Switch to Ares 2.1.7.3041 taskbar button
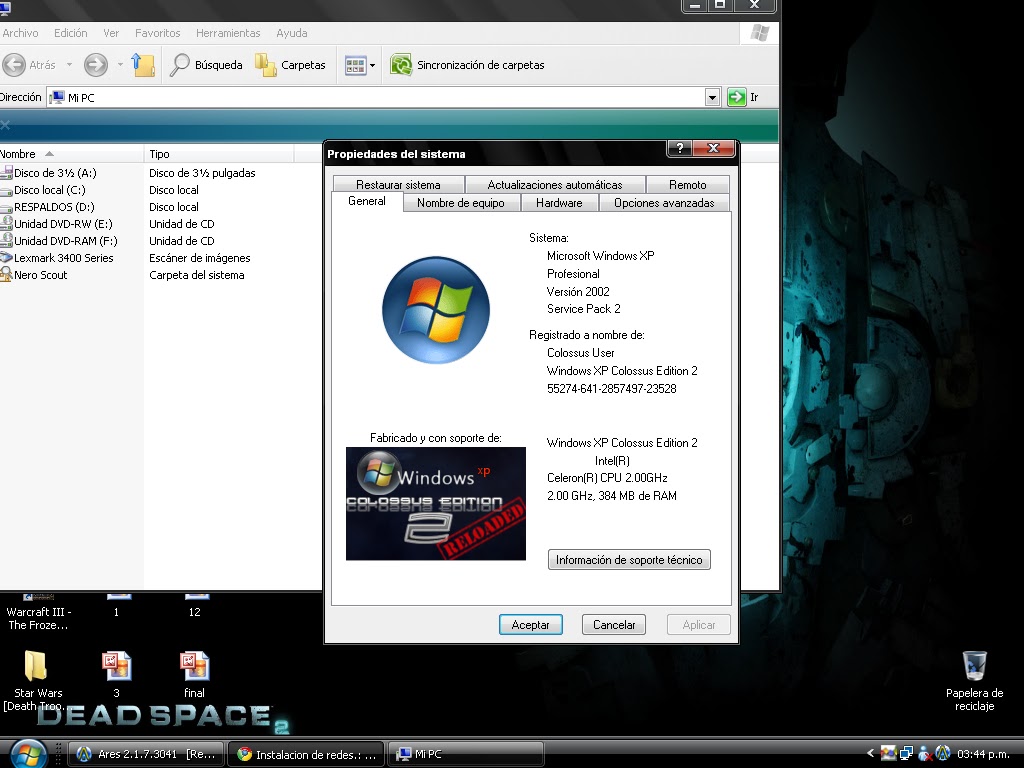This screenshot has width=1024, height=768. click(146, 754)
